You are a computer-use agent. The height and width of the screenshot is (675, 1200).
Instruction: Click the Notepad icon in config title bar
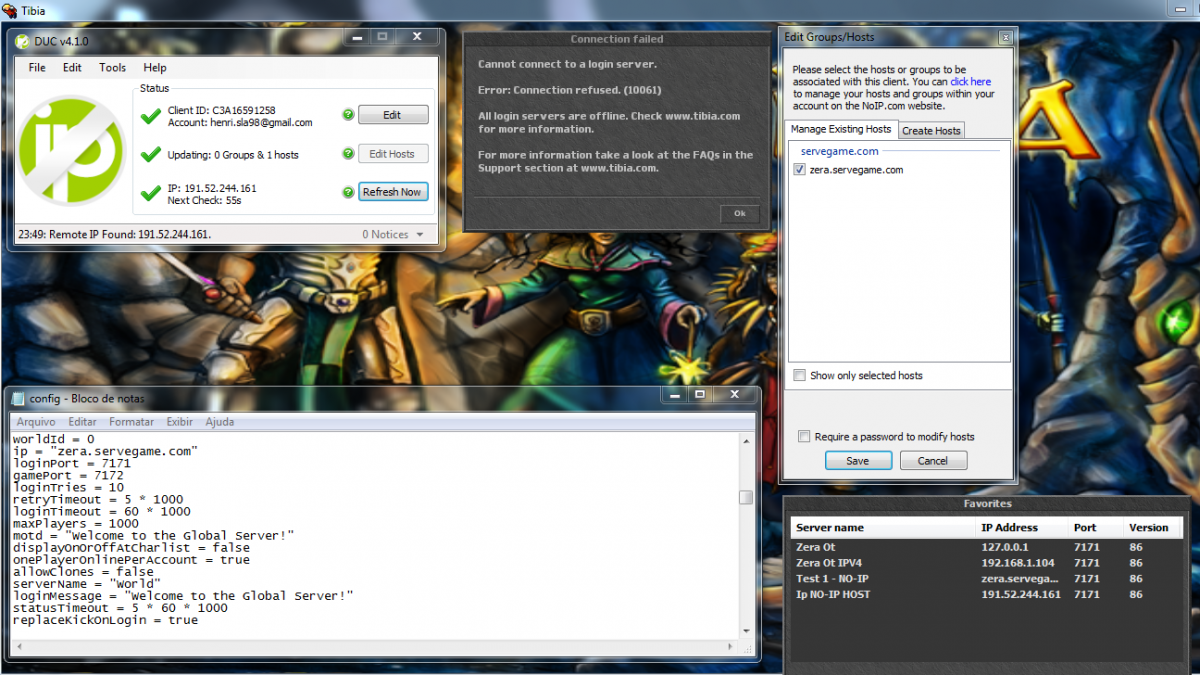tap(18, 398)
